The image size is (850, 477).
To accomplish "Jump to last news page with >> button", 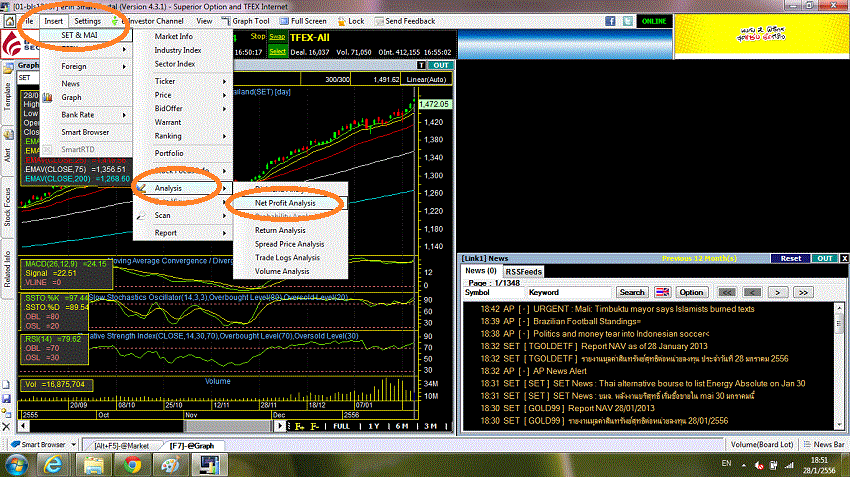I will click(803, 292).
